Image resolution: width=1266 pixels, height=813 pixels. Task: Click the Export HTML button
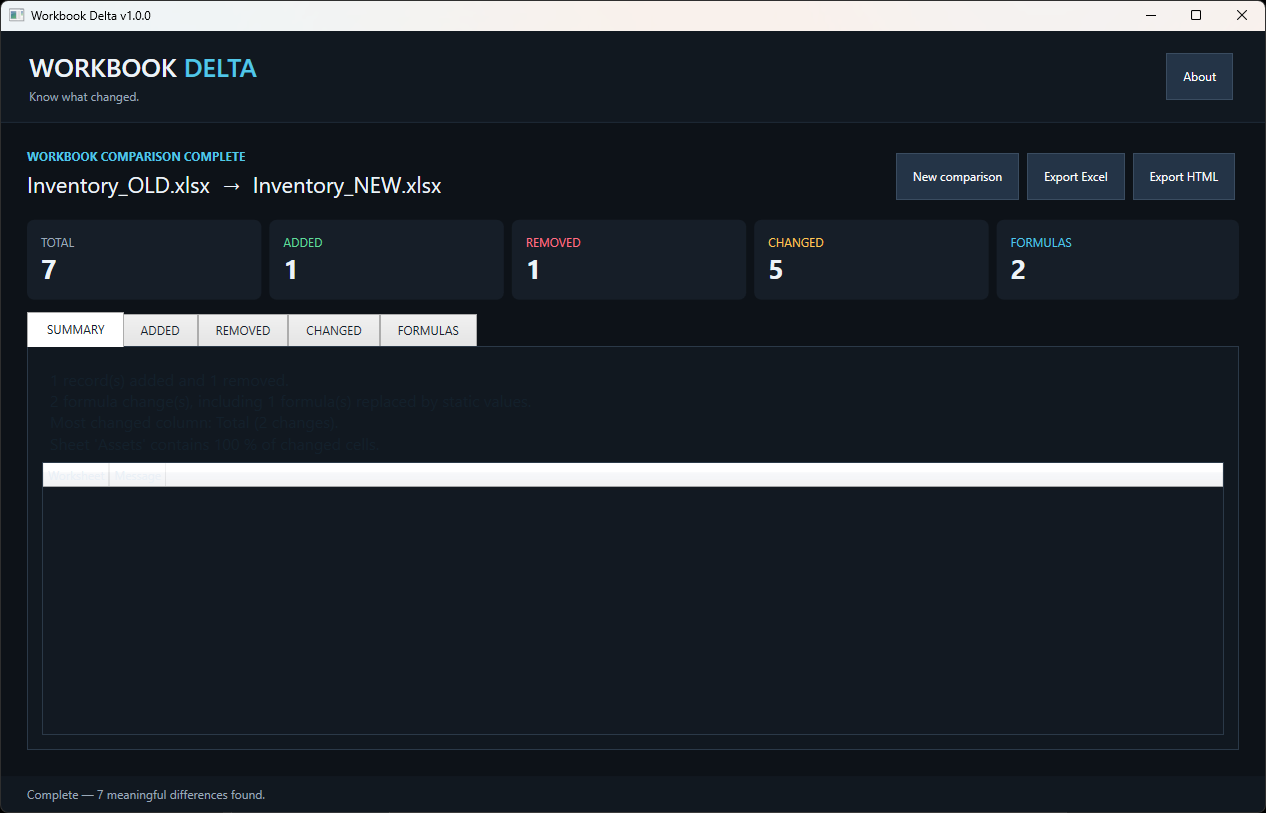(1184, 177)
